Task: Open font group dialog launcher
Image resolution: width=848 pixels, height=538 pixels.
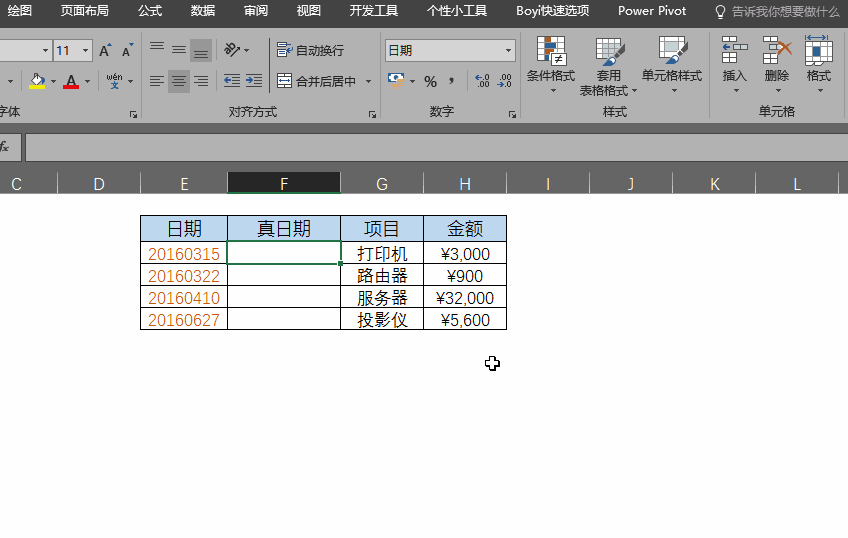Action: pyautogui.click(x=133, y=114)
